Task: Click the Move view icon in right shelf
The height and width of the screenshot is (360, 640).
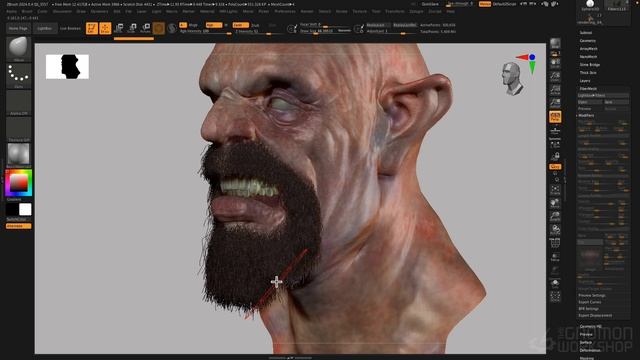Action: [x=555, y=203]
